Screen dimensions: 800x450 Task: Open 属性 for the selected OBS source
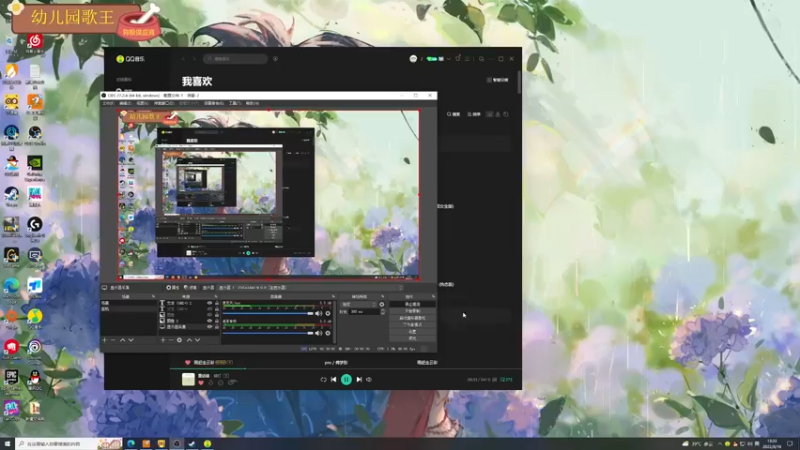(x=172, y=288)
